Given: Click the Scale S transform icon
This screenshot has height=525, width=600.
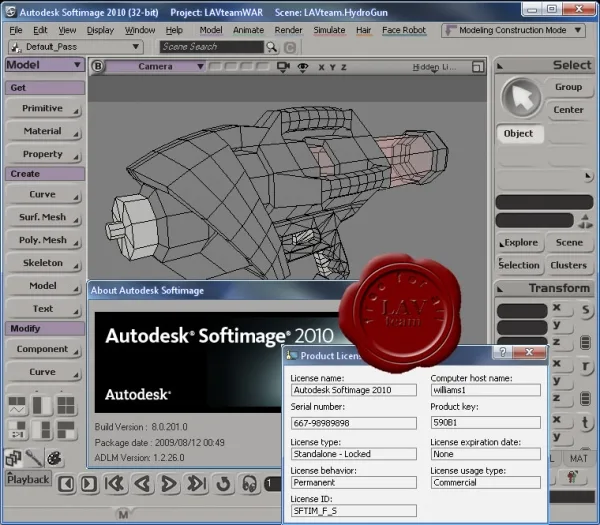Looking at the screenshot, I should click(x=585, y=310).
